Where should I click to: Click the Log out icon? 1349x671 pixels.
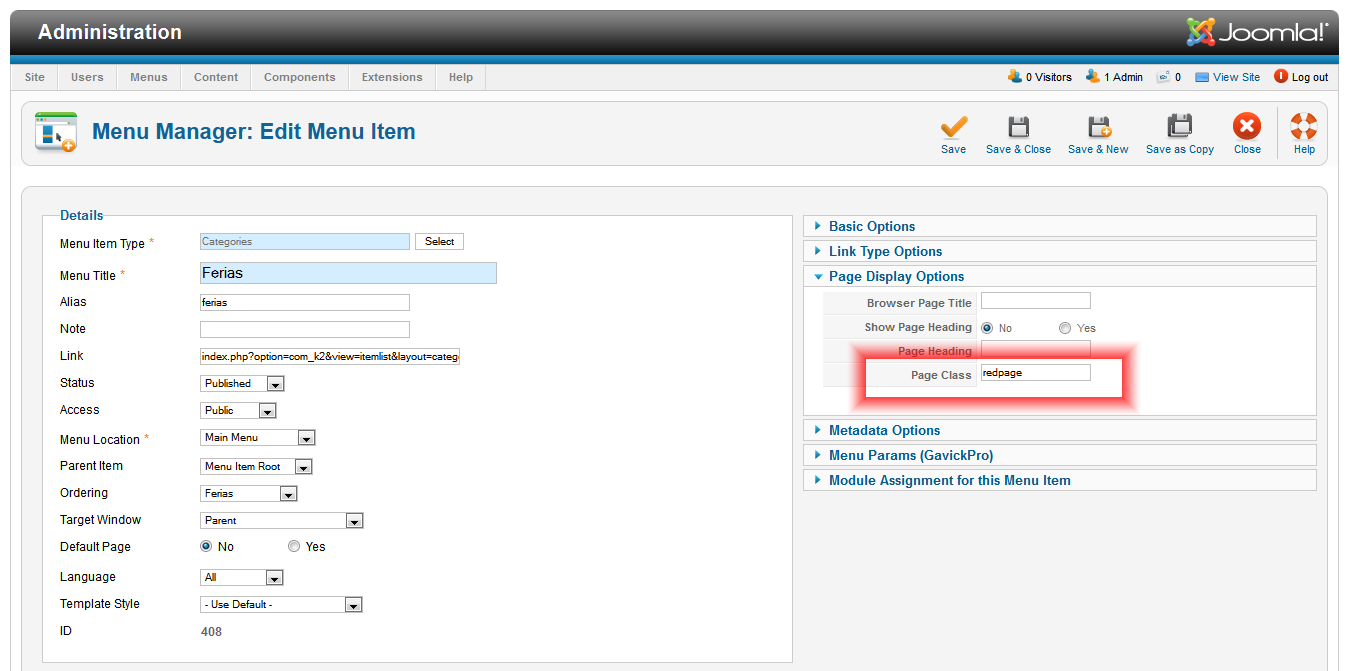1281,77
